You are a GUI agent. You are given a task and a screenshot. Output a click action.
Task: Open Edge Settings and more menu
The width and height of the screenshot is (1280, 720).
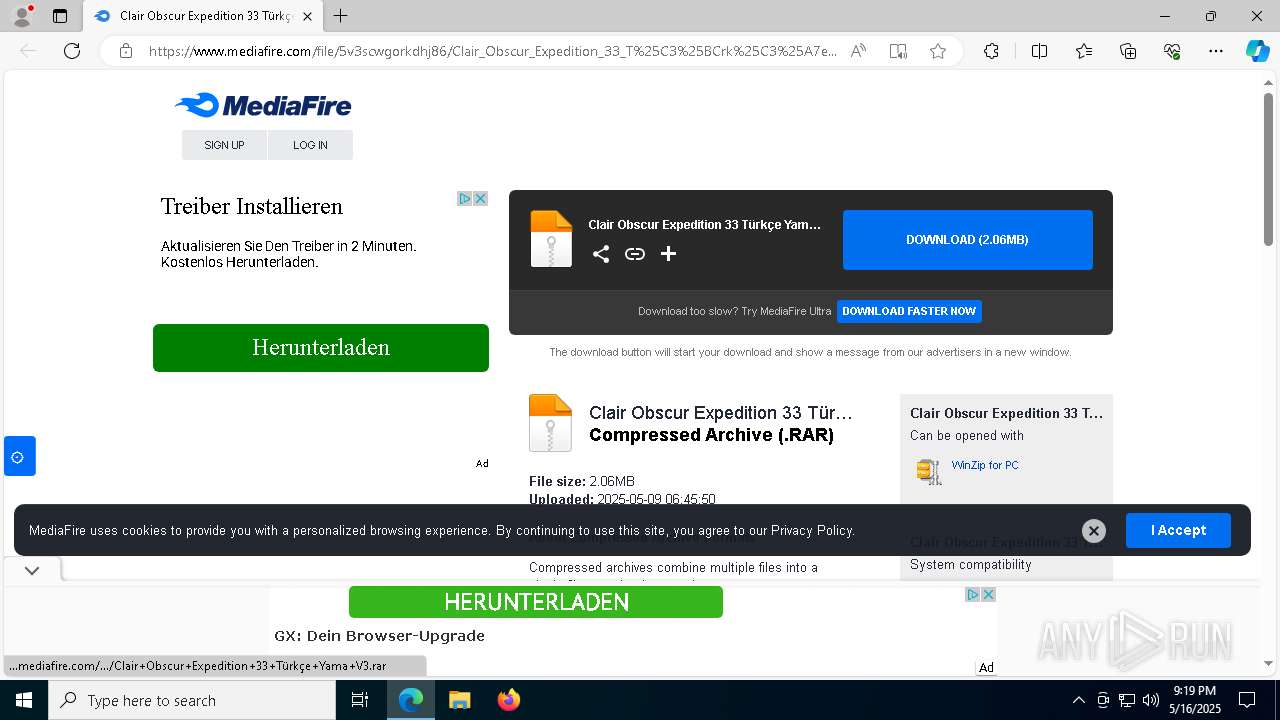(x=1216, y=51)
